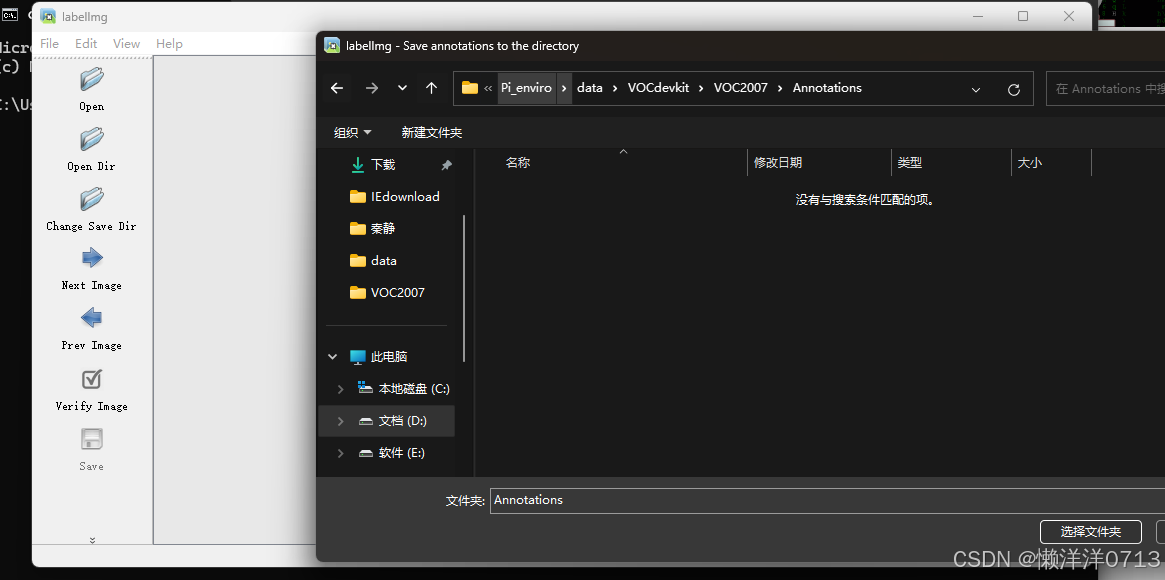This screenshot has width=1165, height=580.
Task: Go up one folder level with the up arrow
Action: coord(432,88)
